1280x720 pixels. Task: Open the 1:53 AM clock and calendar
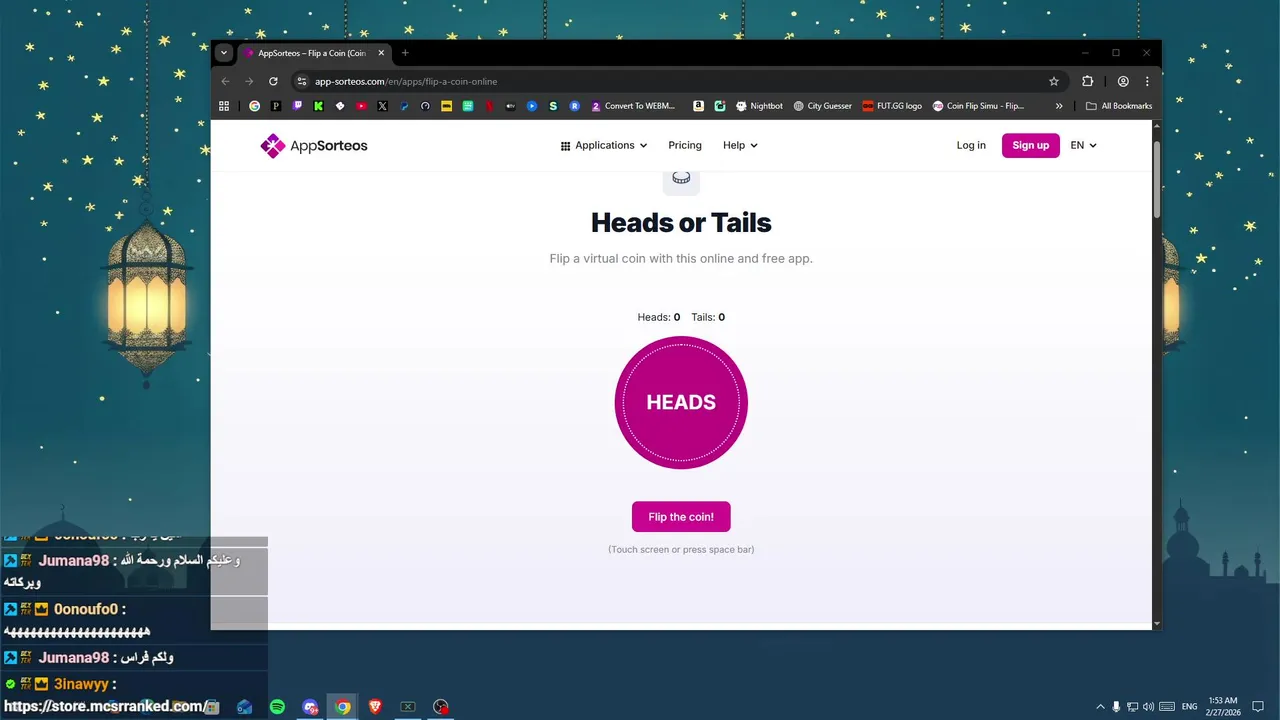[x=1223, y=706]
